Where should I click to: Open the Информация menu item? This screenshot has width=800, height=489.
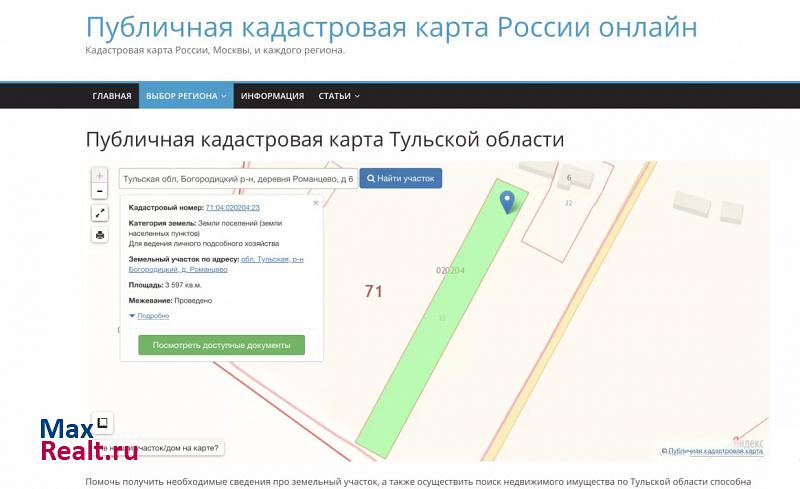point(272,96)
